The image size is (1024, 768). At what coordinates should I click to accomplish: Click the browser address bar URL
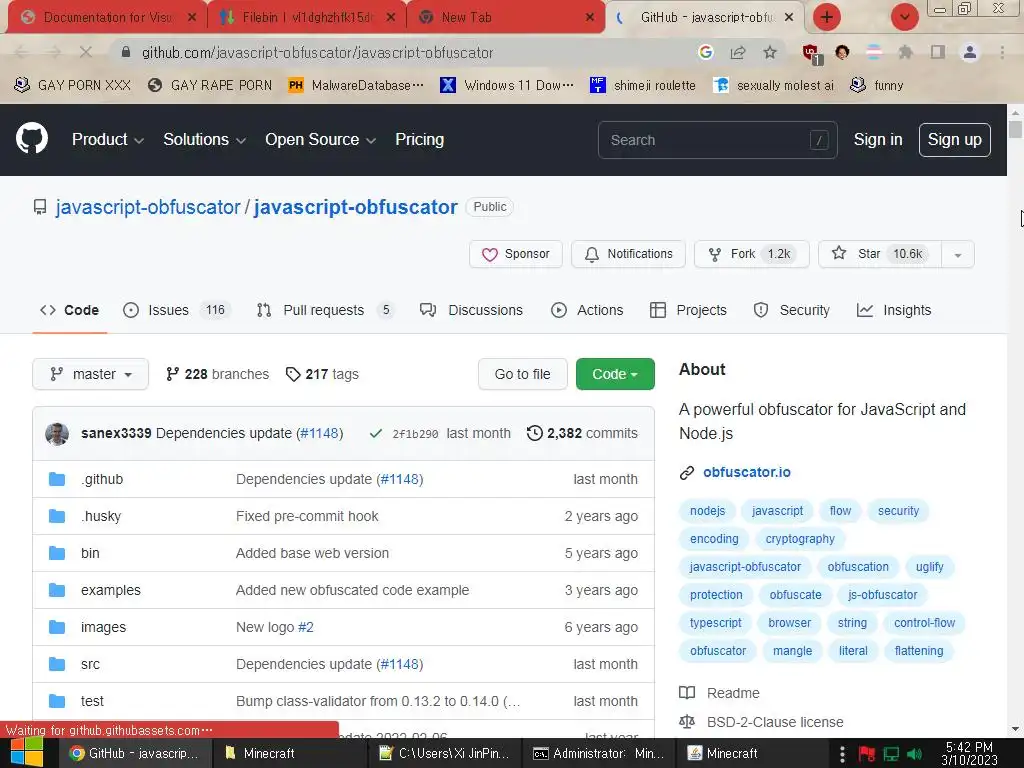click(x=317, y=53)
